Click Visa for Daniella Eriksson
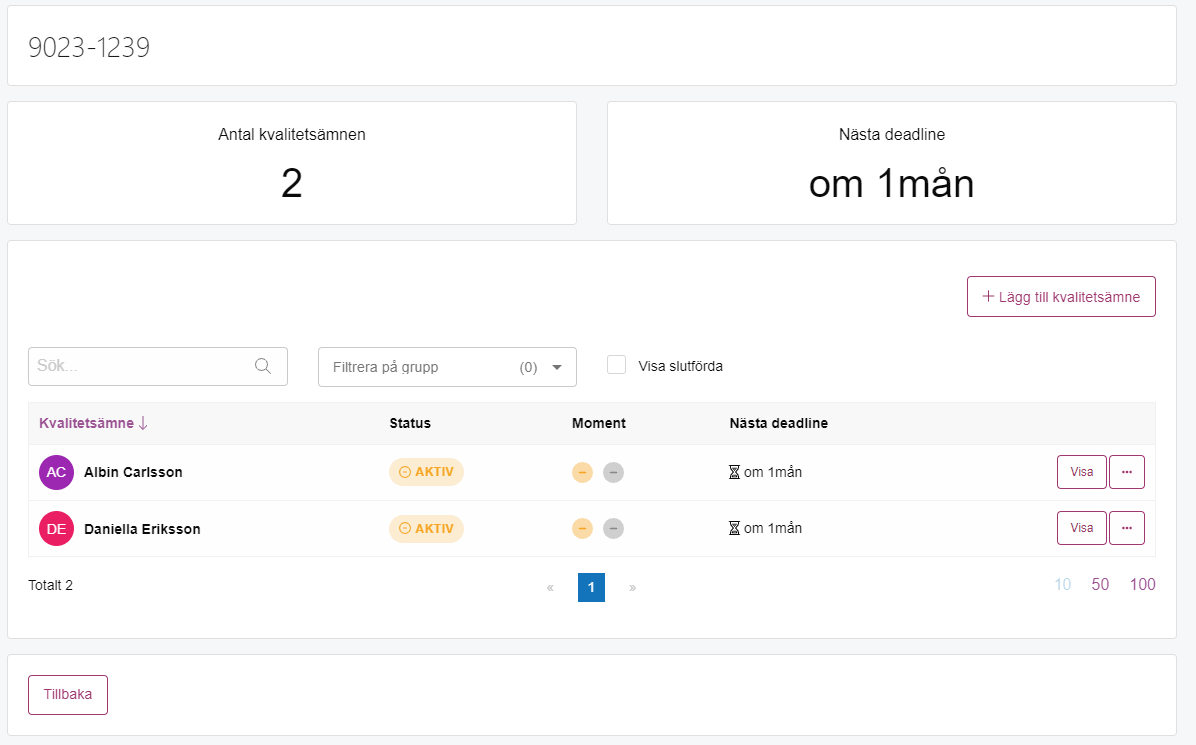The width and height of the screenshot is (1196, 745). [x=1082, y=528]
